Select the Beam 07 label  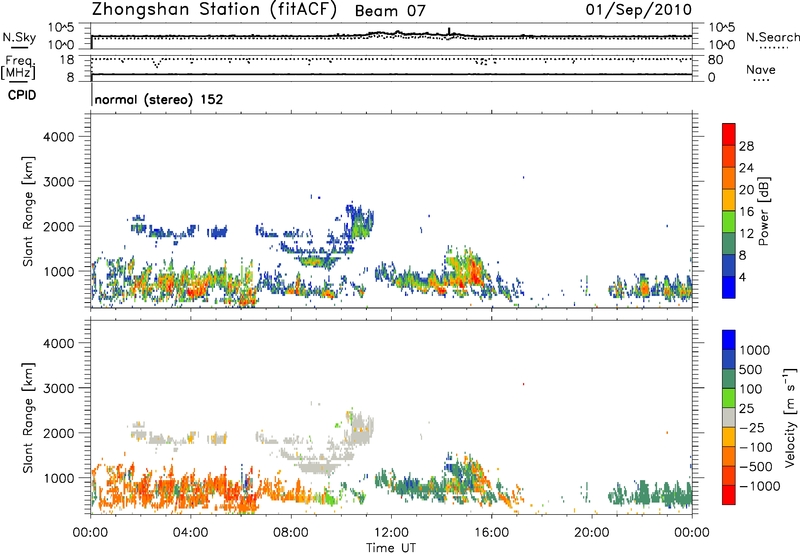tap(390, 11)
